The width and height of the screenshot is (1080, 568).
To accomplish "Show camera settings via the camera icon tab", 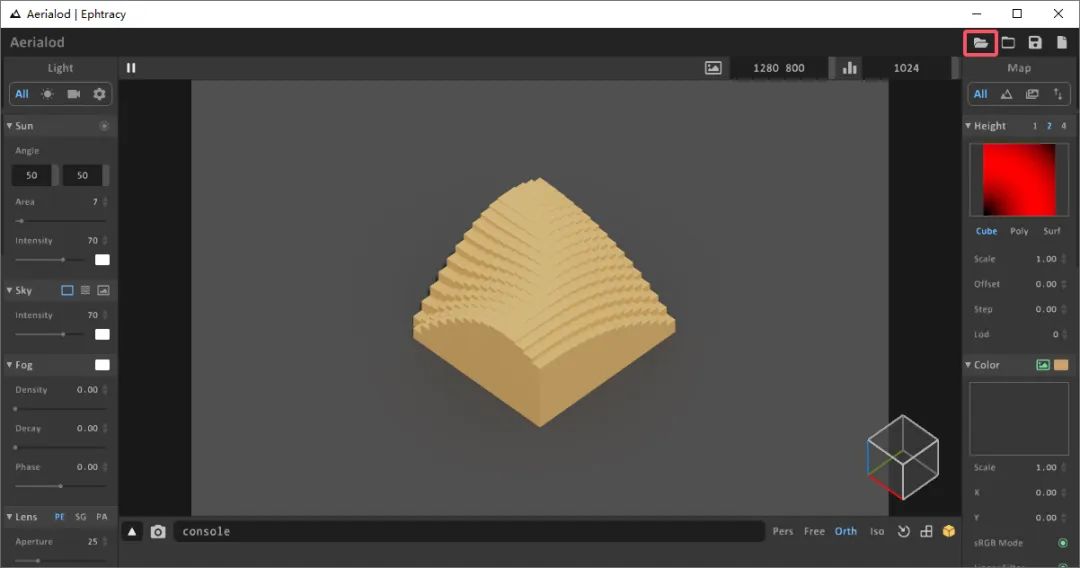I will point(74,94).
